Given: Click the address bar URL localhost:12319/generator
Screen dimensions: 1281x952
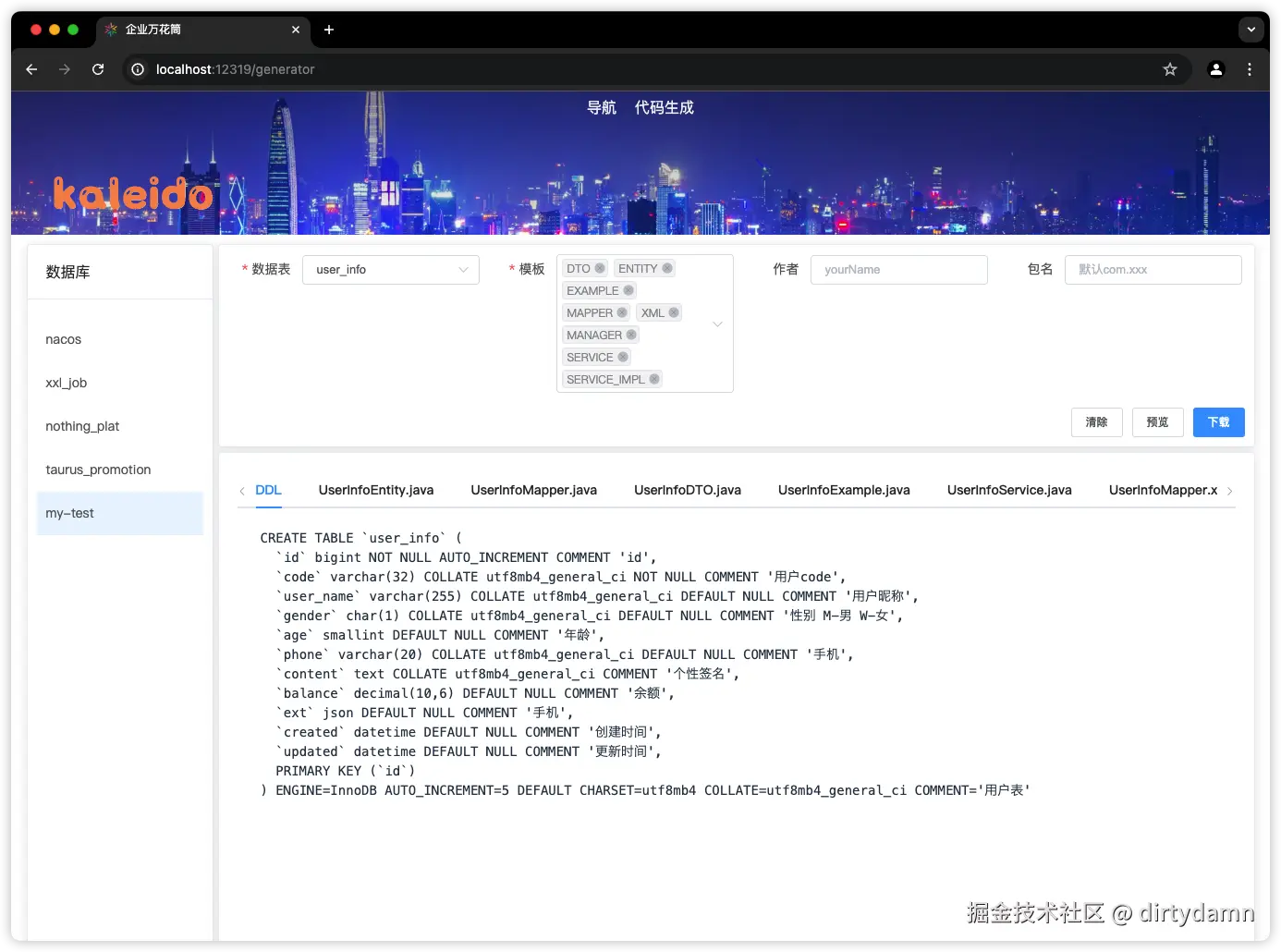Looking at the screenshot, I should (236, 69).
